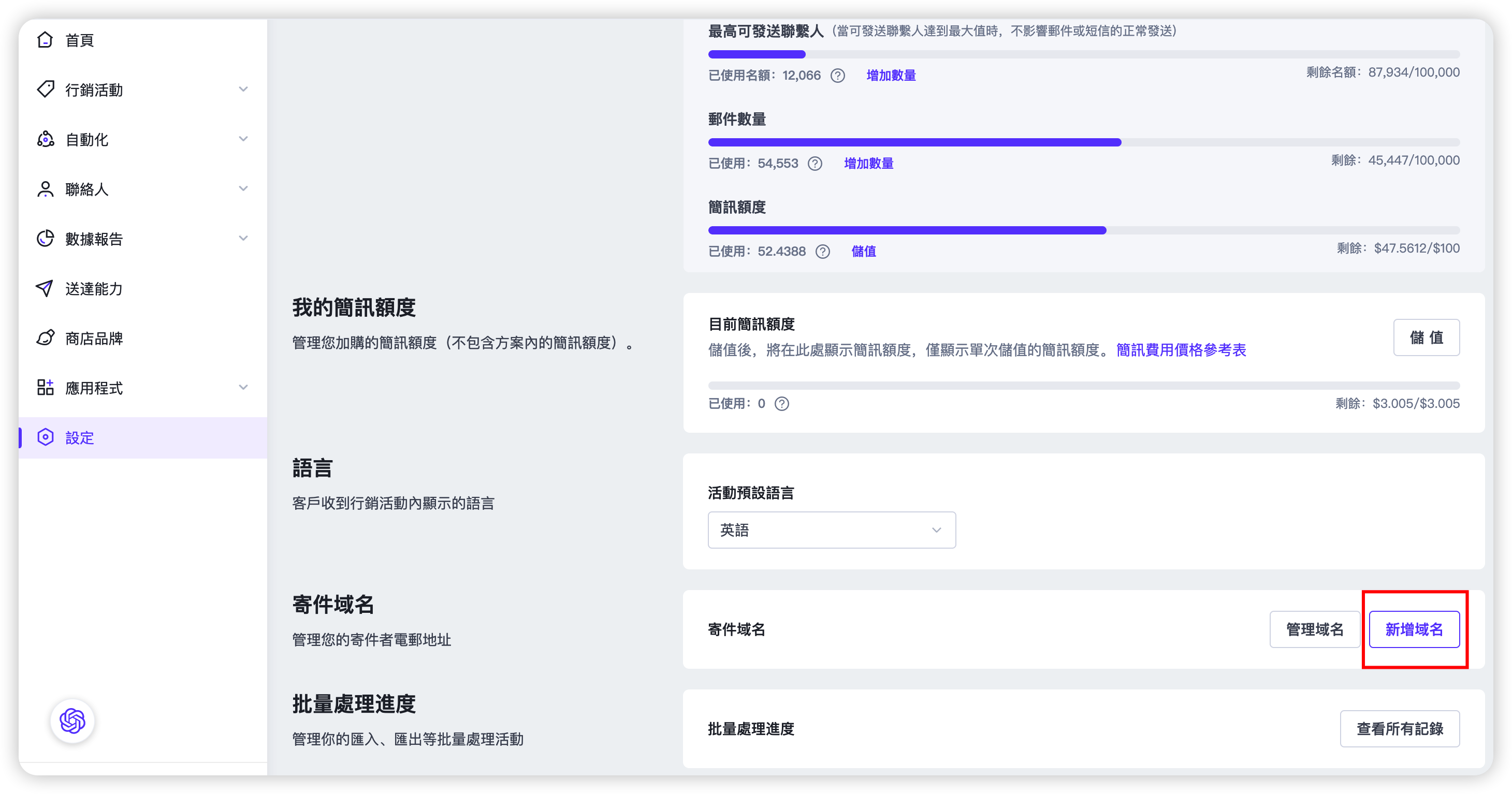Select the 行銷活動 tag icon

46,89
